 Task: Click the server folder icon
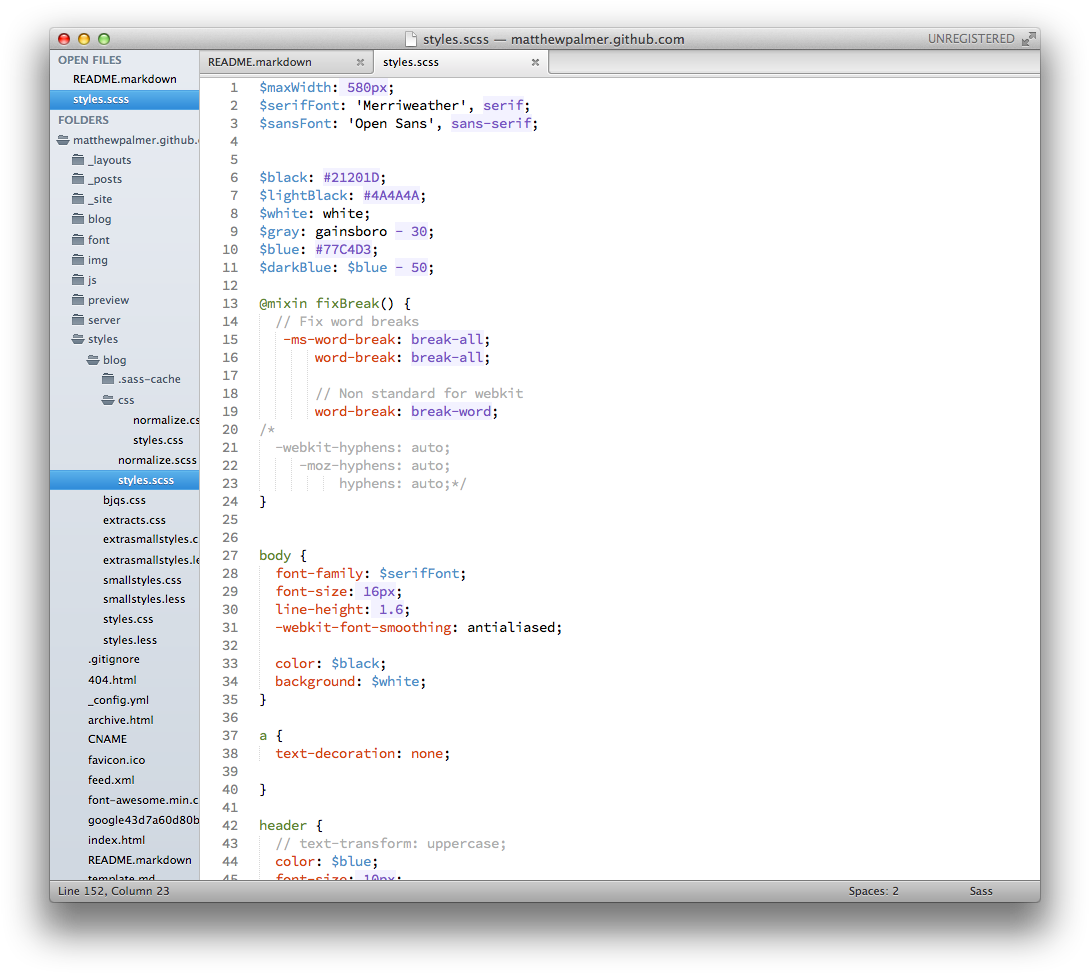[x=79, y=319]
